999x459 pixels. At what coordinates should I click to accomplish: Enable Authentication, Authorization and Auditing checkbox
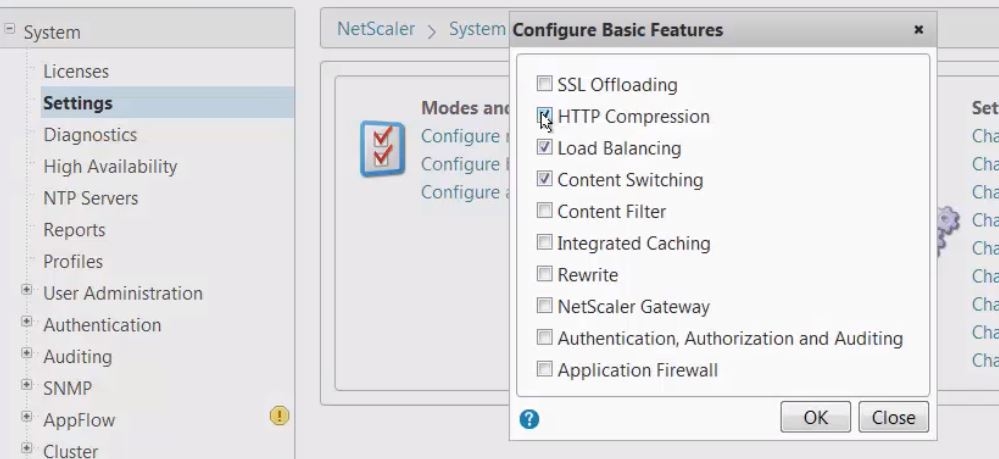click(x=544, y=337)
